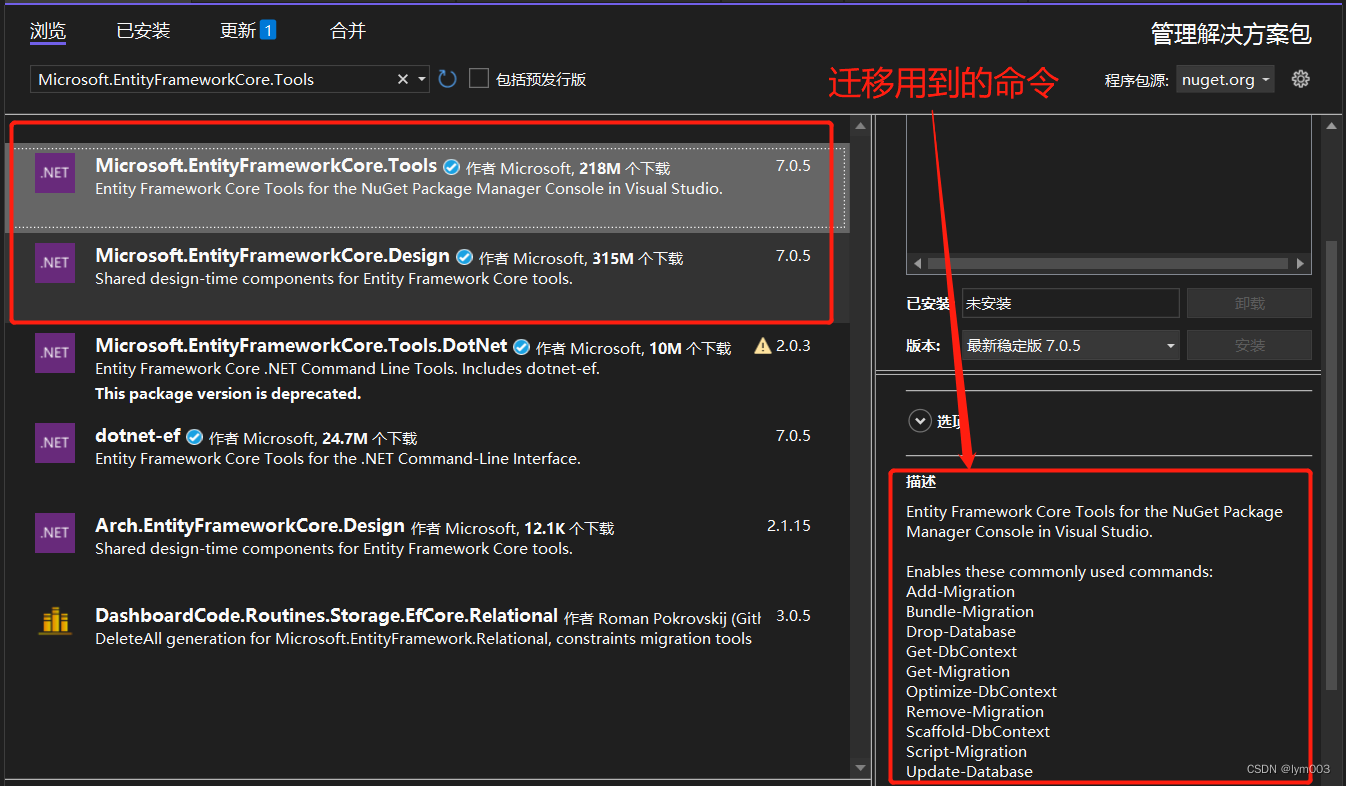Click the .NET icon of Microsoft.EntityFrameworkCore.Design

pos(55,263)
